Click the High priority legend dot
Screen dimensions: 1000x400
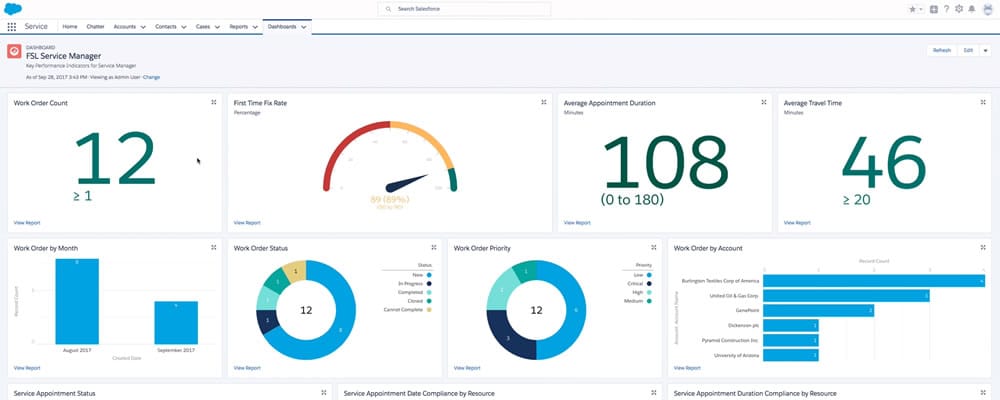649,292
